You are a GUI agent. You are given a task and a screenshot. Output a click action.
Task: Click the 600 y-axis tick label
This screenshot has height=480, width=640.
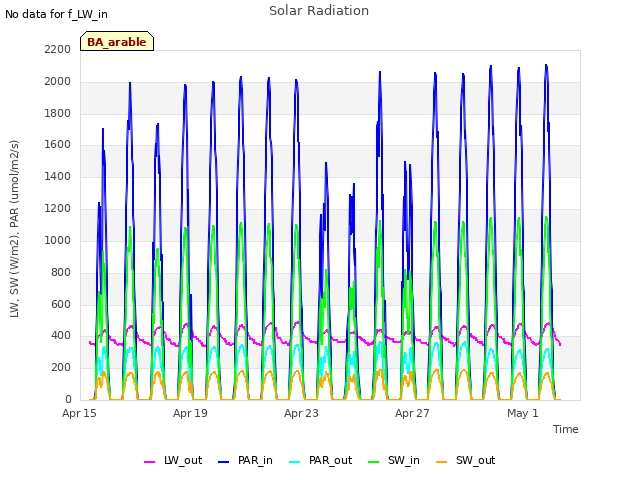point(61,304)
